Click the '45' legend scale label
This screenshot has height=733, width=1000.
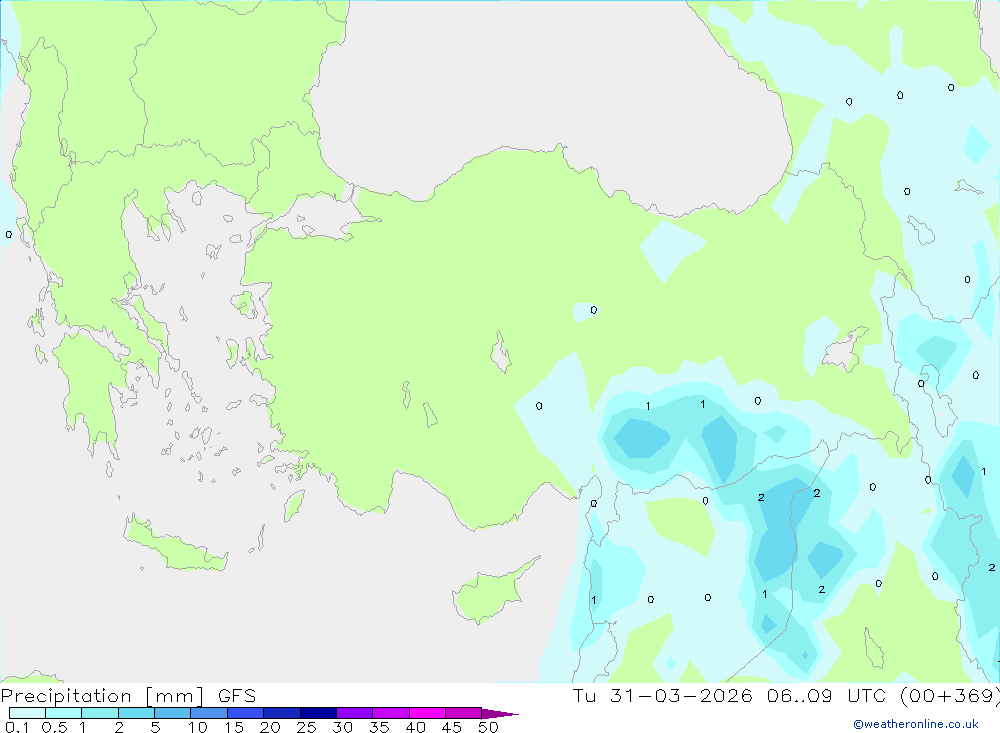(x=452, y=727)
